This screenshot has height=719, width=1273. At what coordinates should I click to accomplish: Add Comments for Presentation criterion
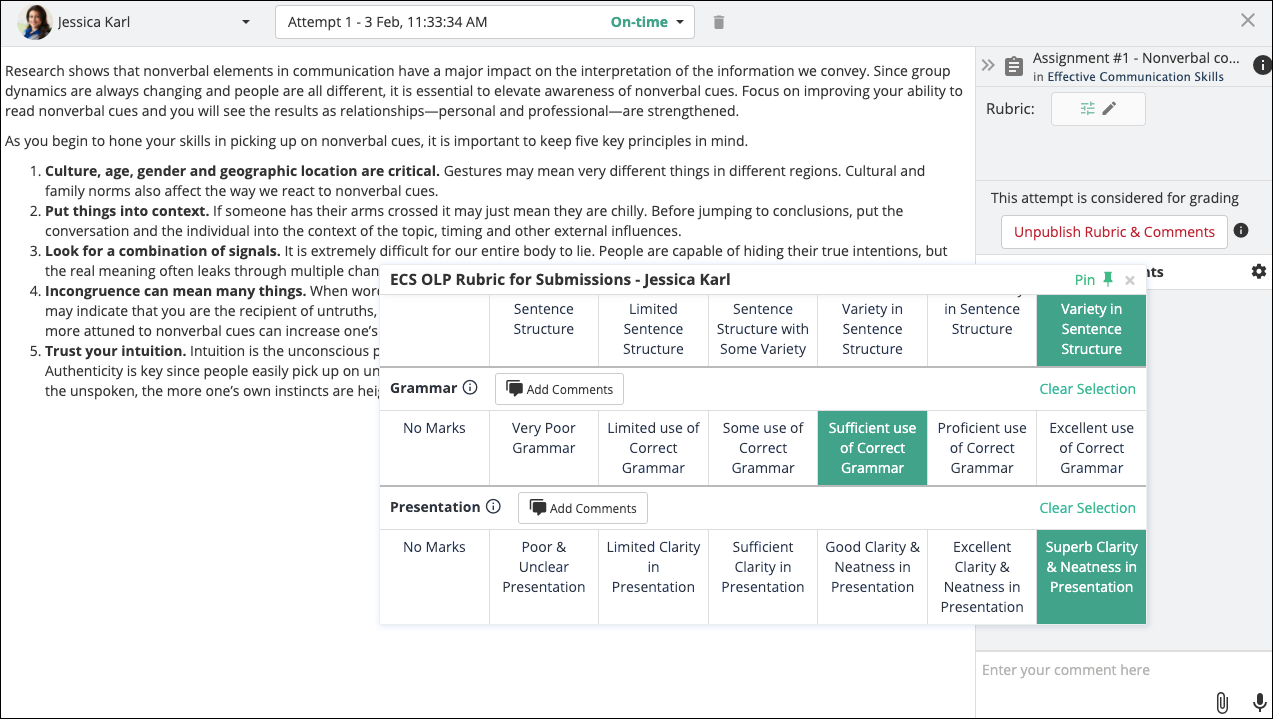click(x=582, y=508)
